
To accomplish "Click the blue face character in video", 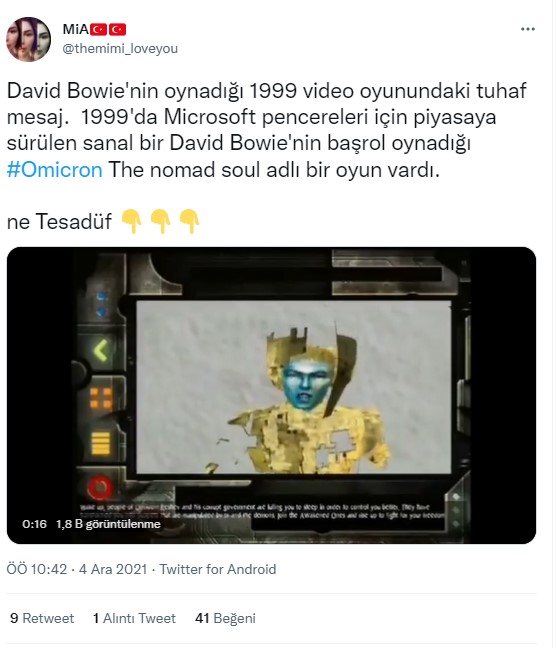I will click(306, 383).
